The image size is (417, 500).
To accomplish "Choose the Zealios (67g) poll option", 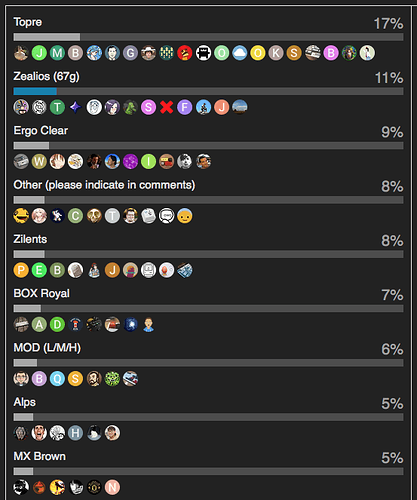I will (46, 77).
